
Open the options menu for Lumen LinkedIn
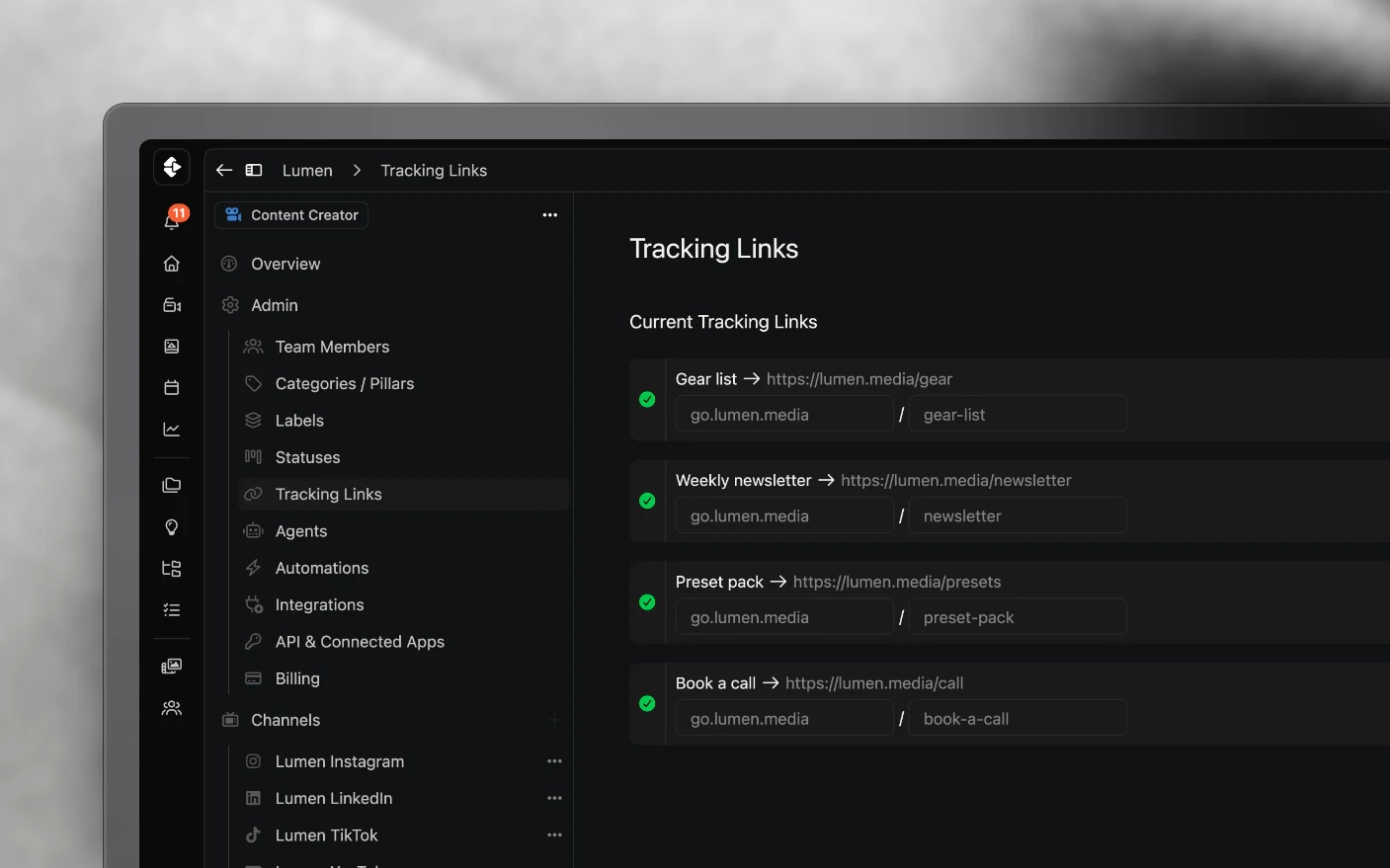[x=554, y=798]
